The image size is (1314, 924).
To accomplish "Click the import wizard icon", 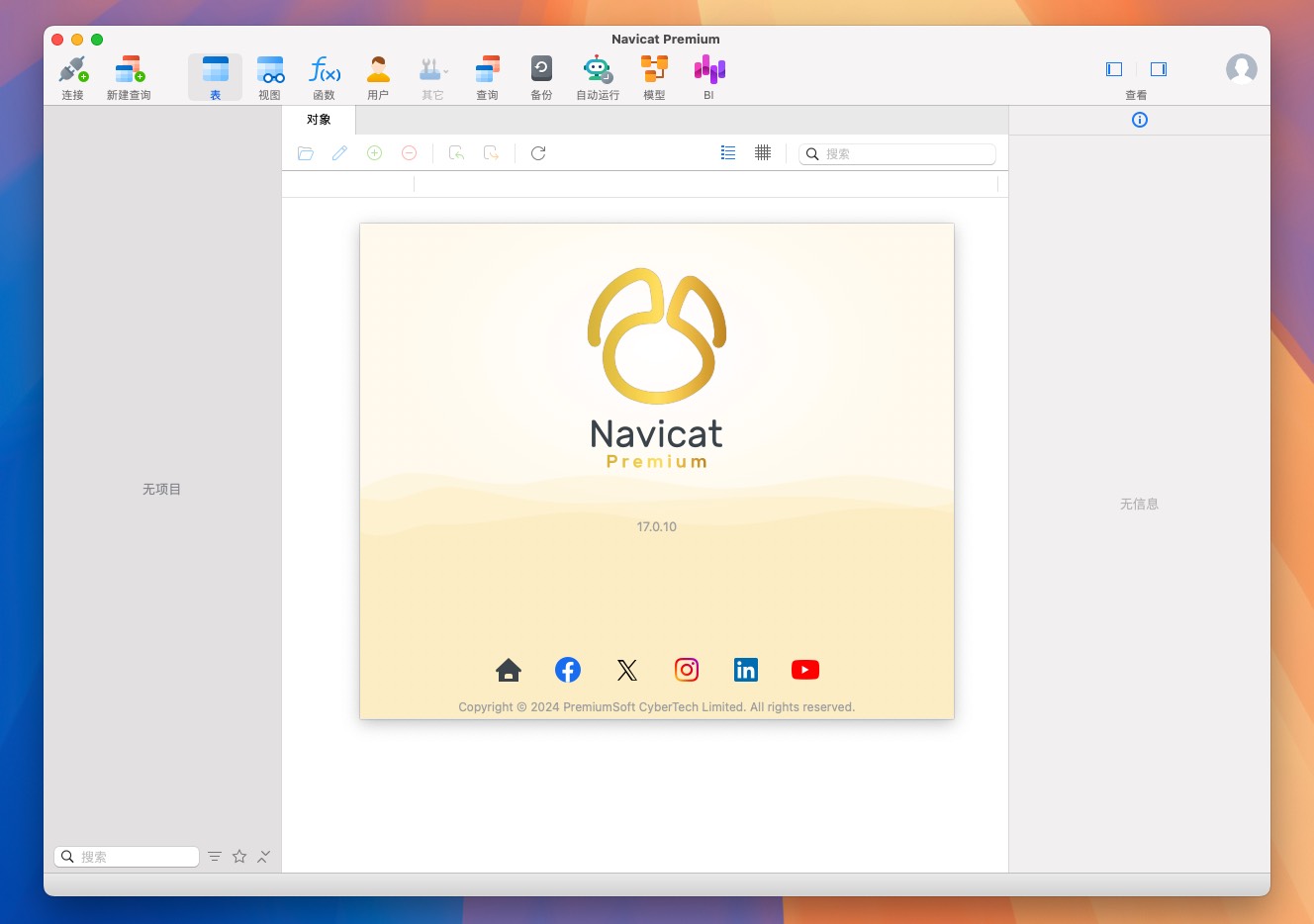I will [456, 153].
